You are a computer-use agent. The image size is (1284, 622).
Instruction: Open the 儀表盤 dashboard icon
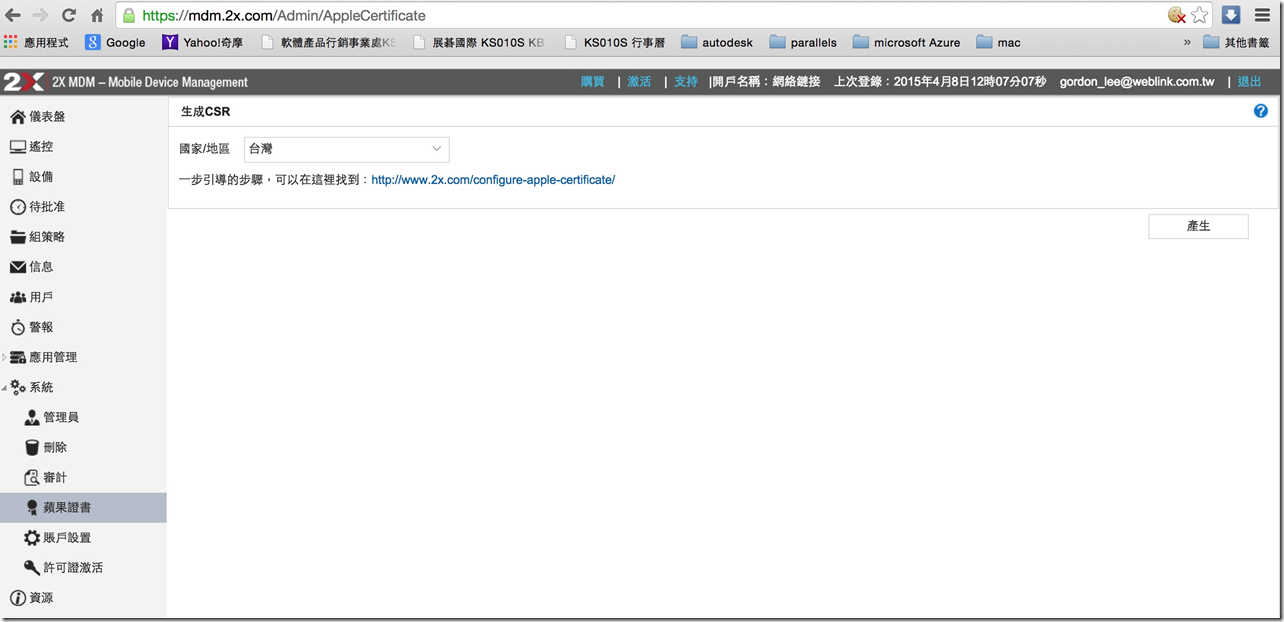tap(18, 117)
